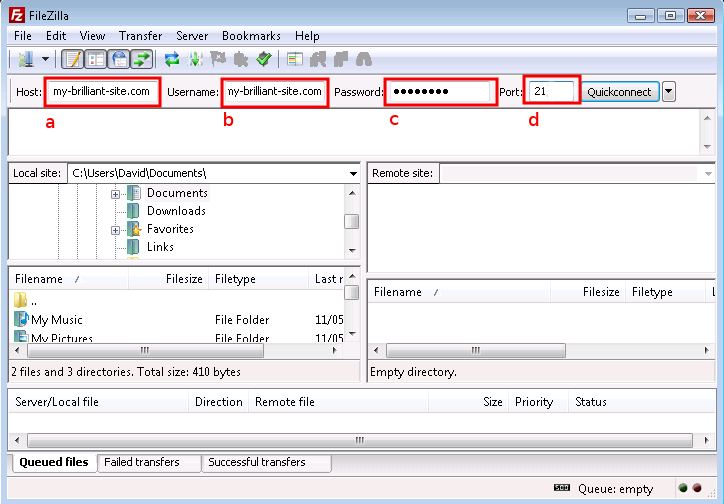Click Direction queue column header
Screen dimensions: 724x504
coord(218,402)
